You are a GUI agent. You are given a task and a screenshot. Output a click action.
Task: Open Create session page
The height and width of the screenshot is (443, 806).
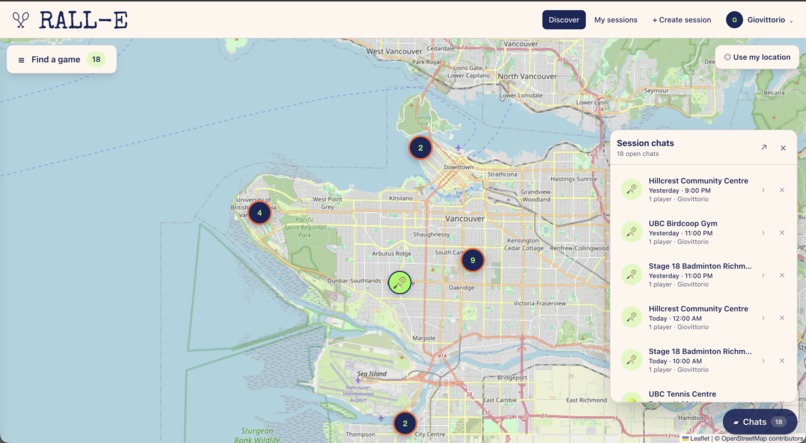[x=682, y=20]
